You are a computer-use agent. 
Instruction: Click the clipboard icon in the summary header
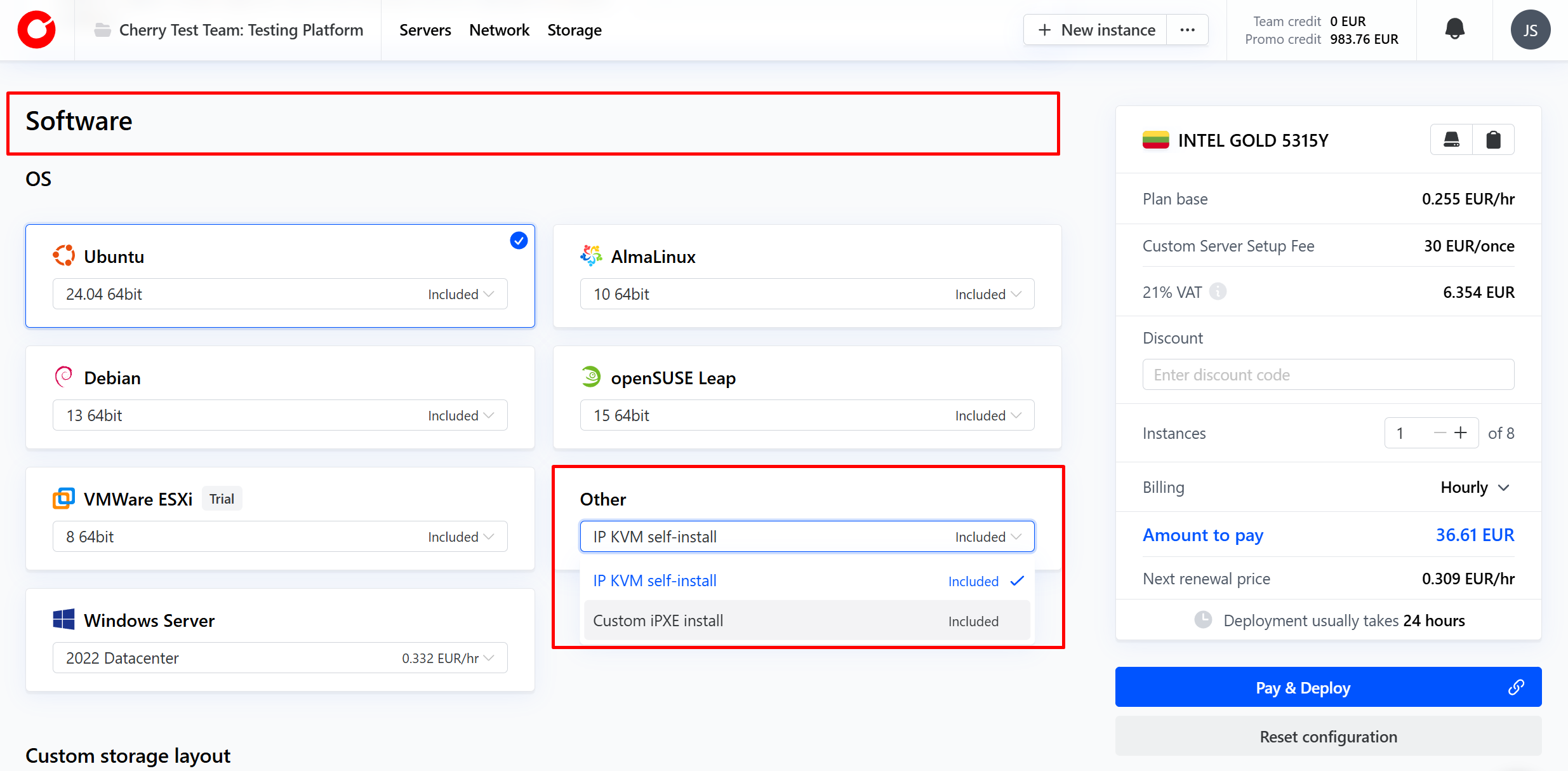point(1493,140)
